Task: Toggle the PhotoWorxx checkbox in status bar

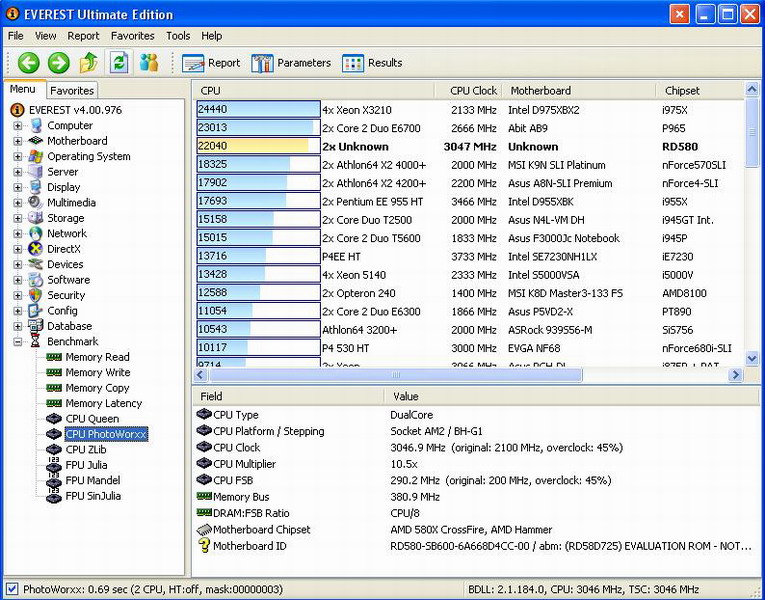Action: (x=12, y=590)
